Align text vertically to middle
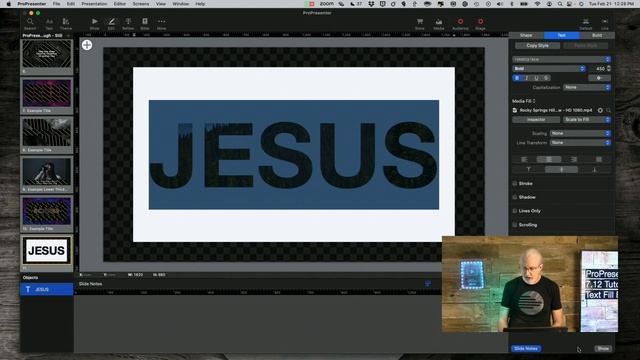This screenshot has width=640, height=360. [562, 169]
